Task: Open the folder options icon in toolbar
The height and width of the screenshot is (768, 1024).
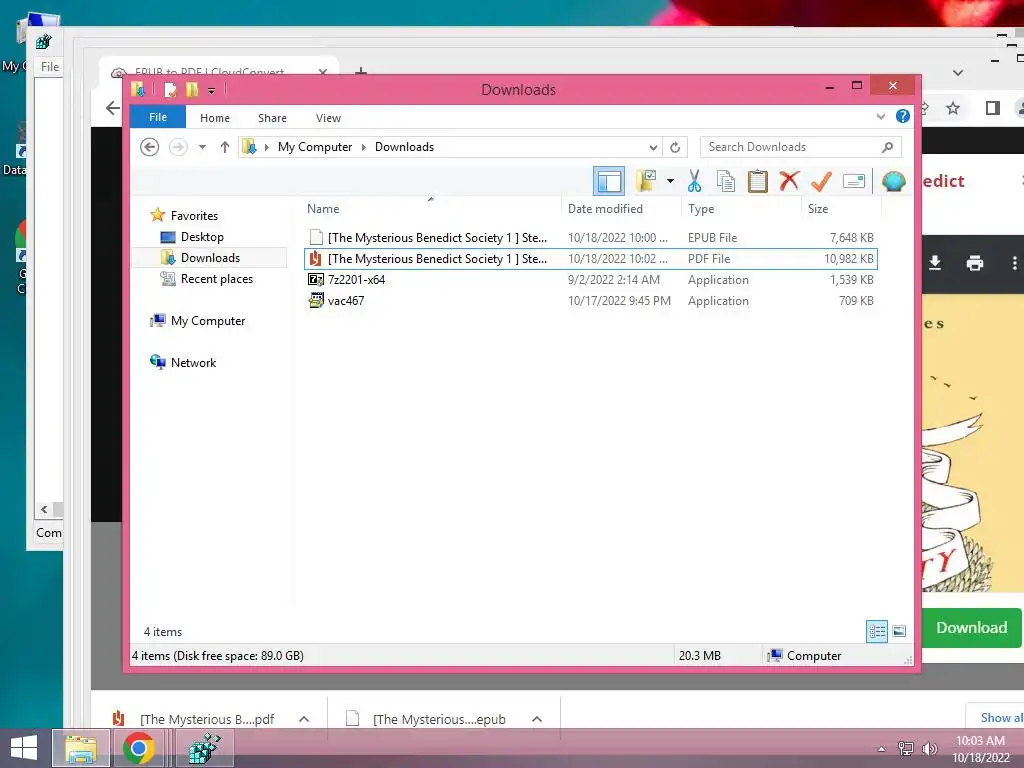Action: (x=646, y=181)
